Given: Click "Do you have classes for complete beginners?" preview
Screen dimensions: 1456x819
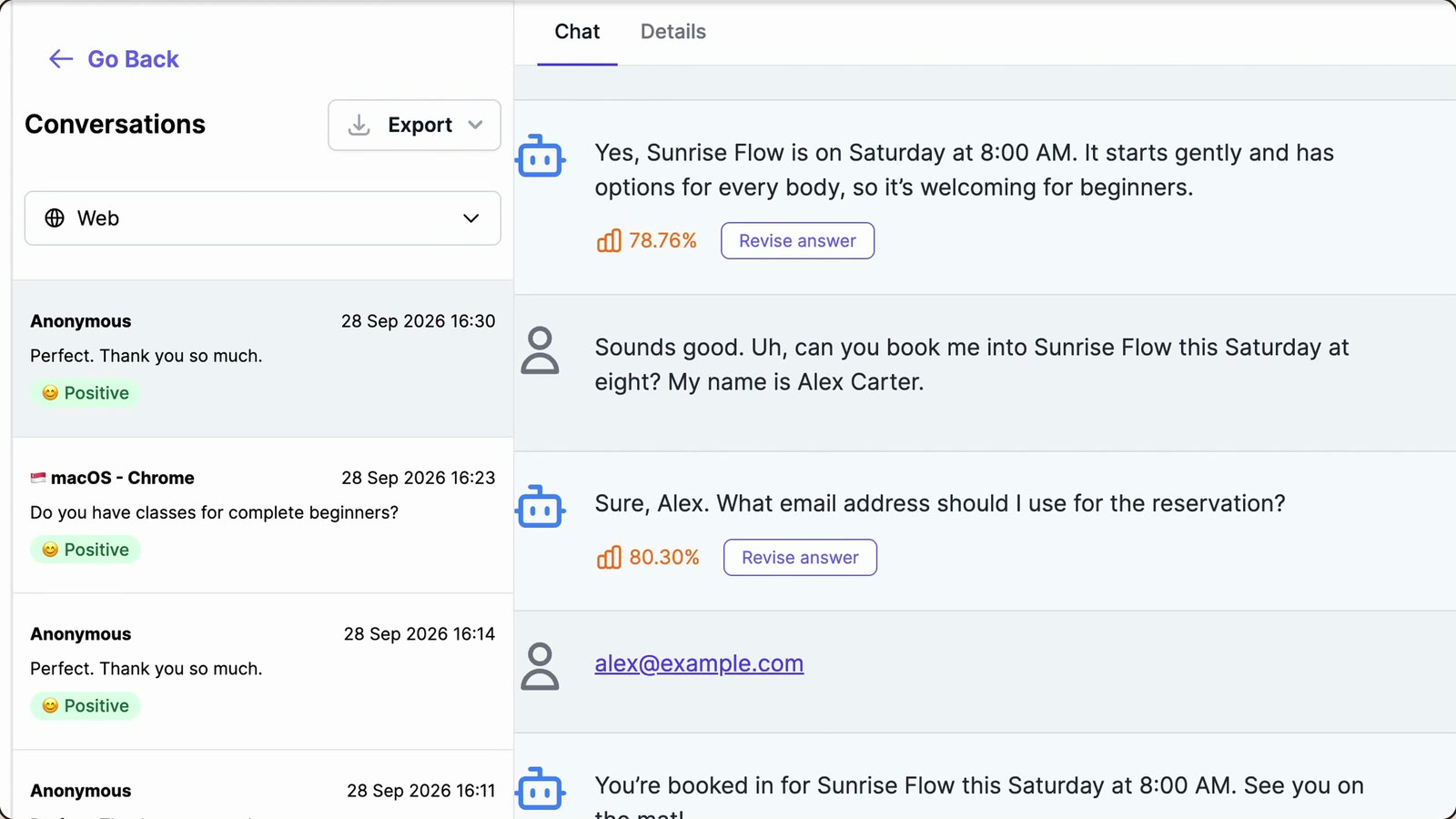Looking at the screenshot, I should click(x=214, y=512).
